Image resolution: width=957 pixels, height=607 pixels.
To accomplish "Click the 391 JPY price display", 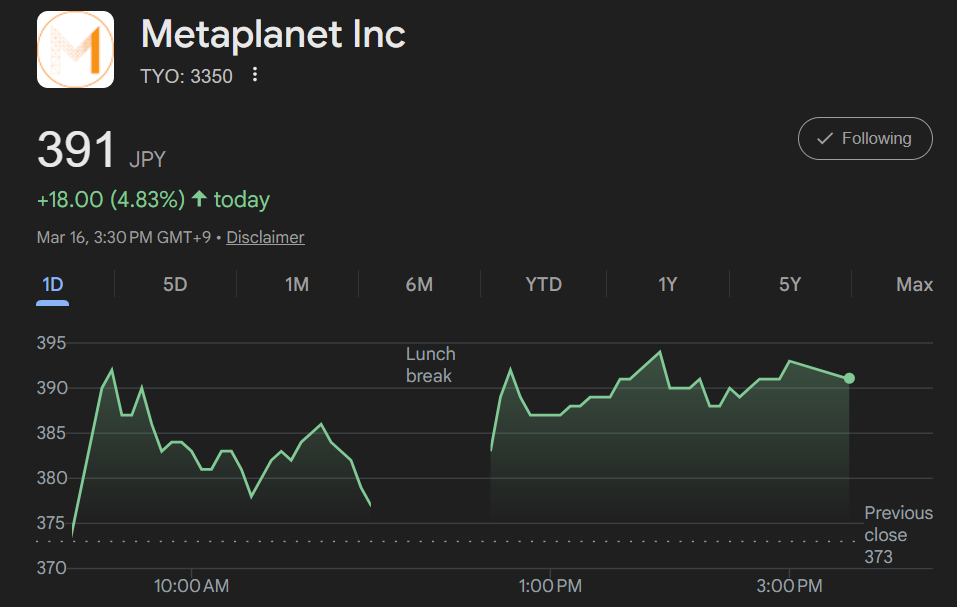I will point(100,150).
